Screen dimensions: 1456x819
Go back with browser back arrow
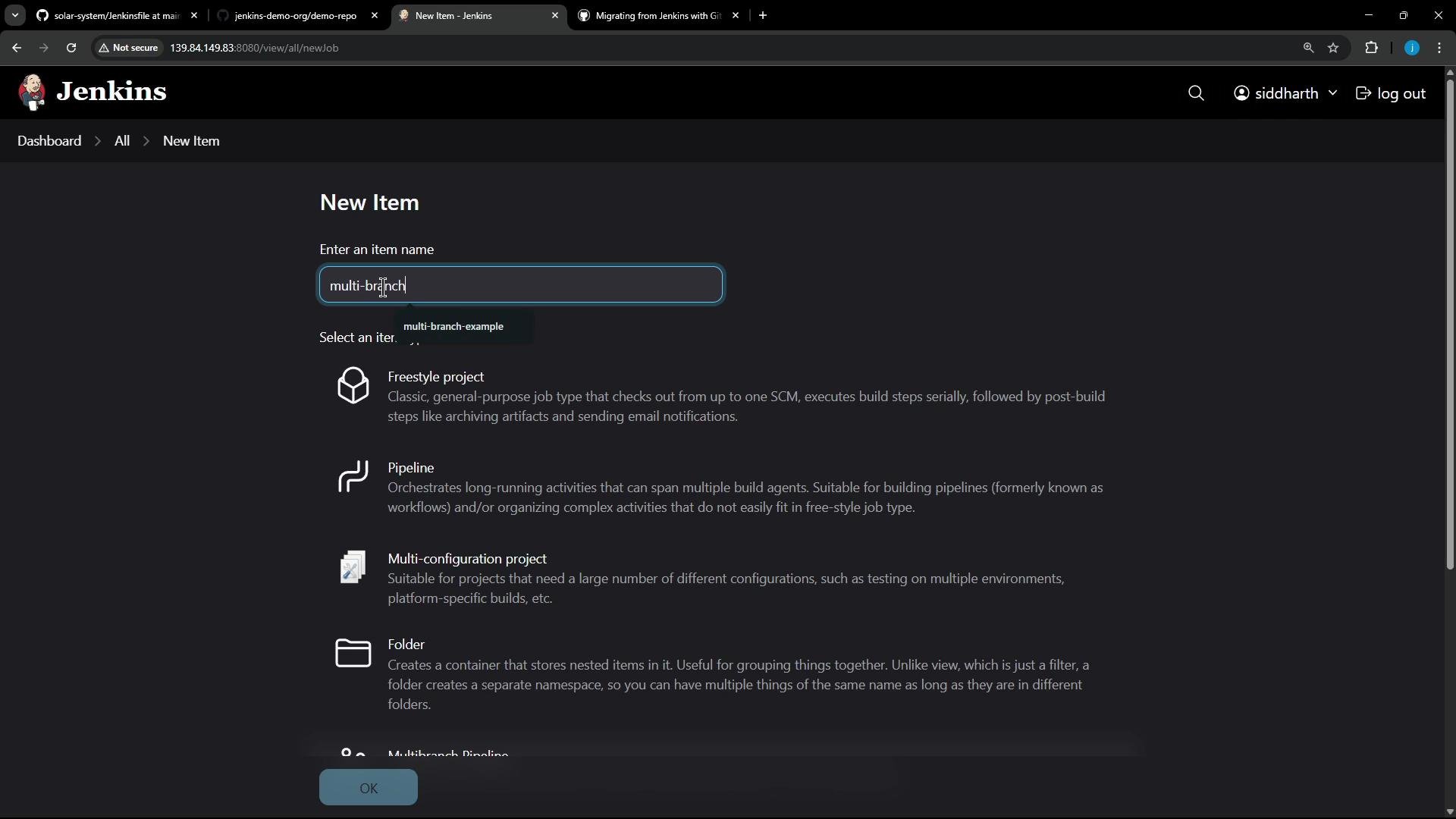[17, 48]
